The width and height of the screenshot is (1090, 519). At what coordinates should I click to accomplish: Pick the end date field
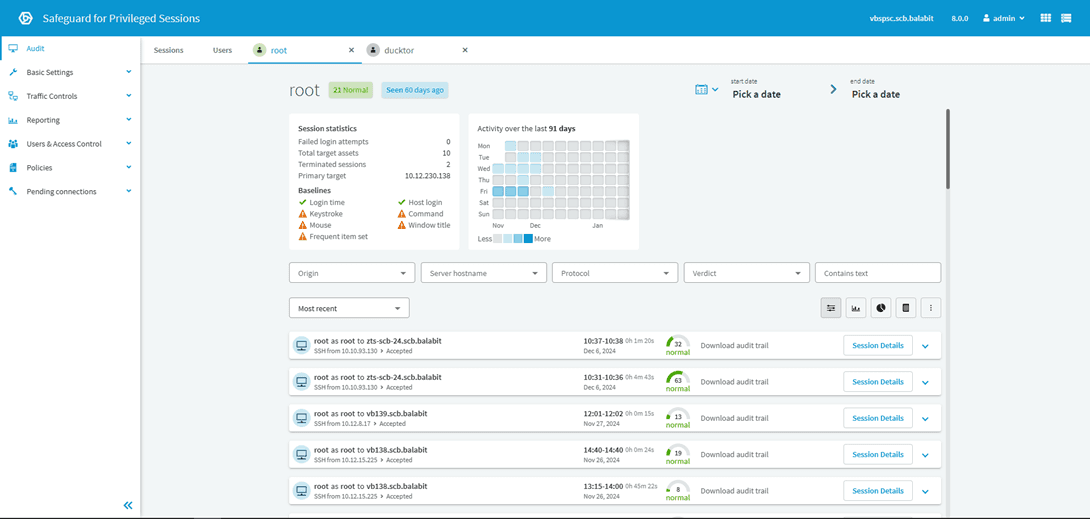pos(876,94)
